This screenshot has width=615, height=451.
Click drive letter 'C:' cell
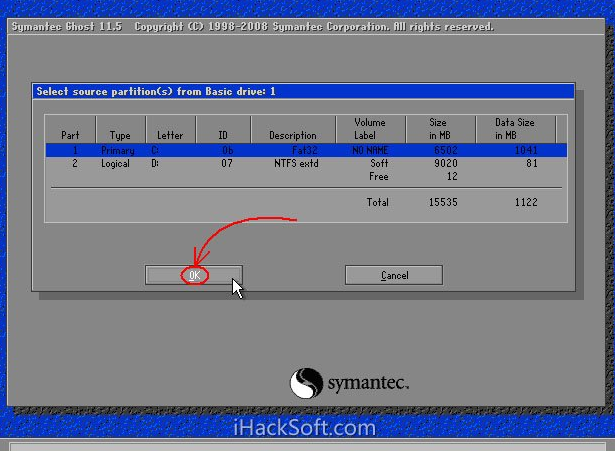coord(155,150)
